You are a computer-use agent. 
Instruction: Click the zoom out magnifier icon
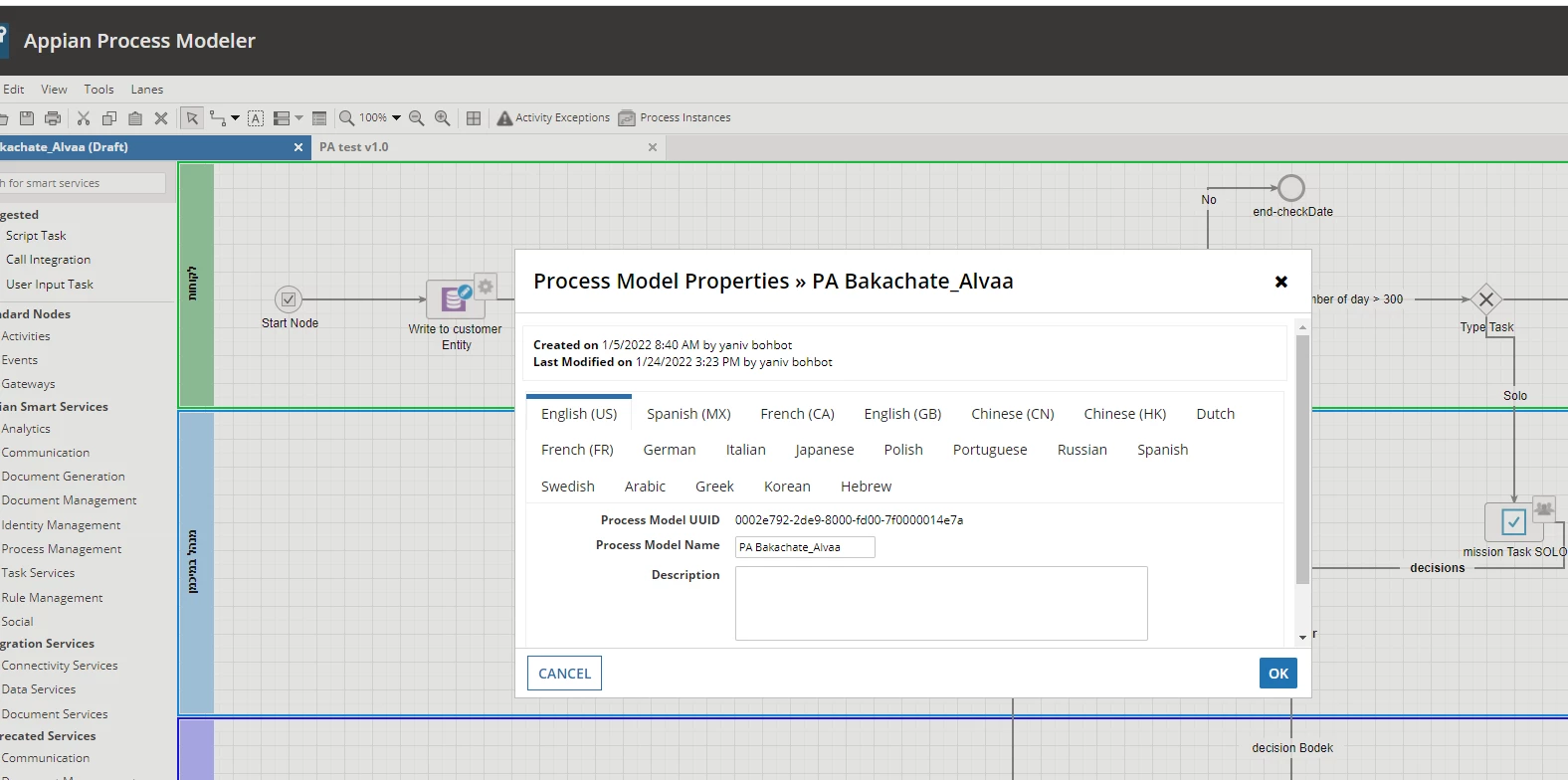[x=417, y=118]
